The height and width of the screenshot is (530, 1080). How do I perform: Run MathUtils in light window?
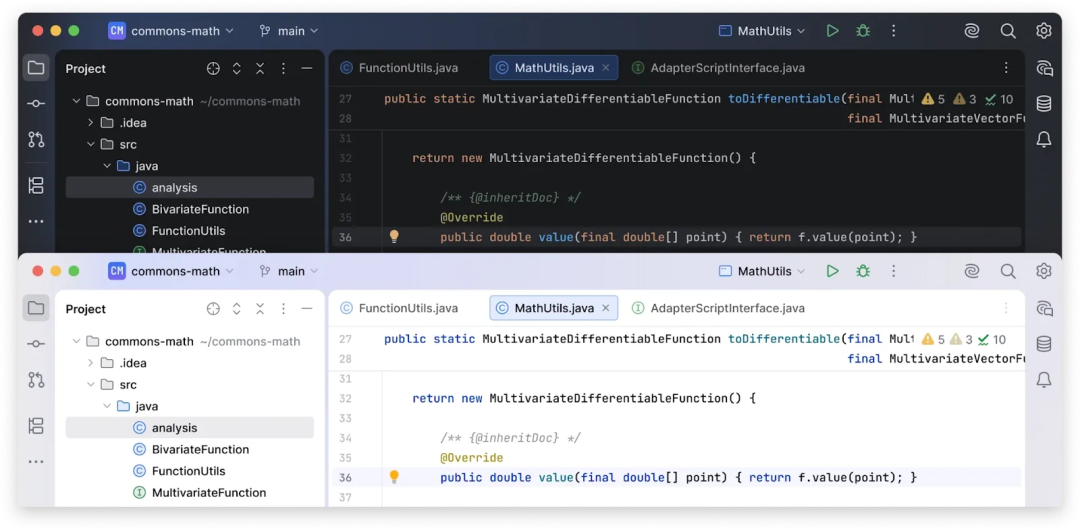click(x=833, y=271)
